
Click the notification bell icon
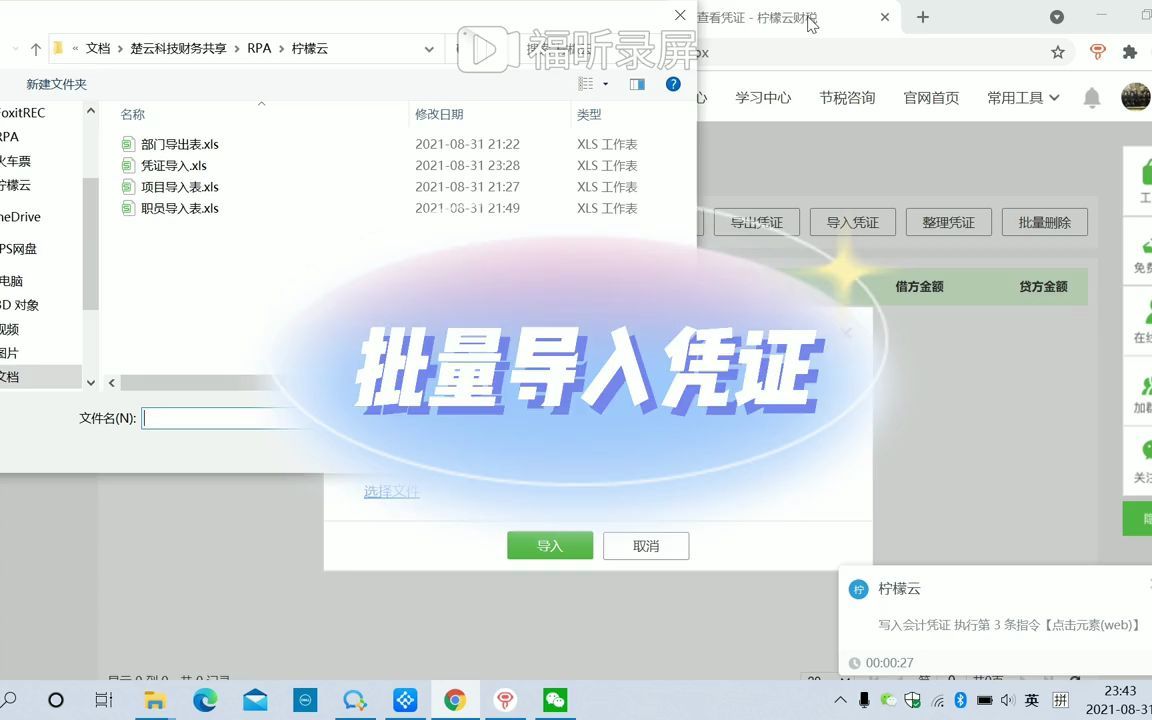pos(1092,97)
